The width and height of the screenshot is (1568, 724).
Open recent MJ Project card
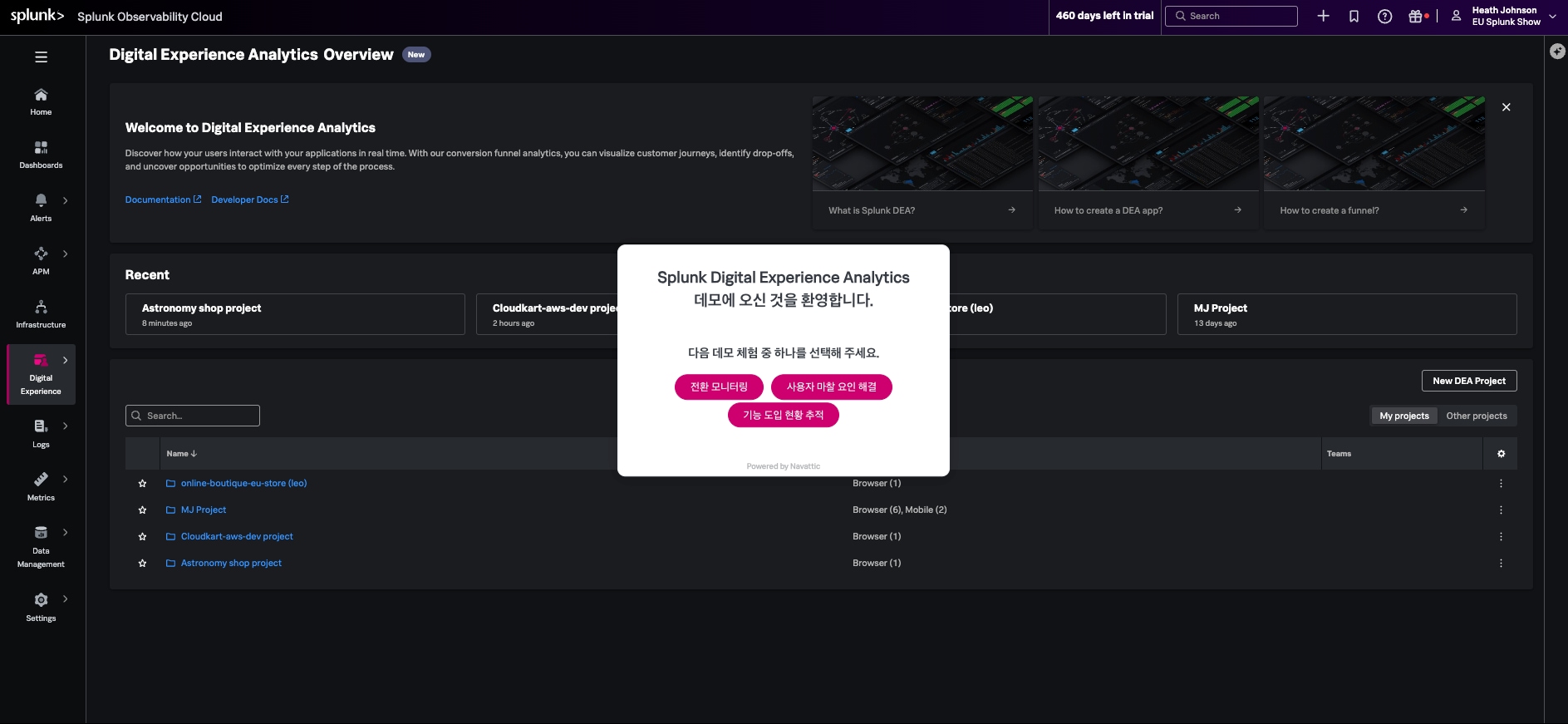(1347, 314)
